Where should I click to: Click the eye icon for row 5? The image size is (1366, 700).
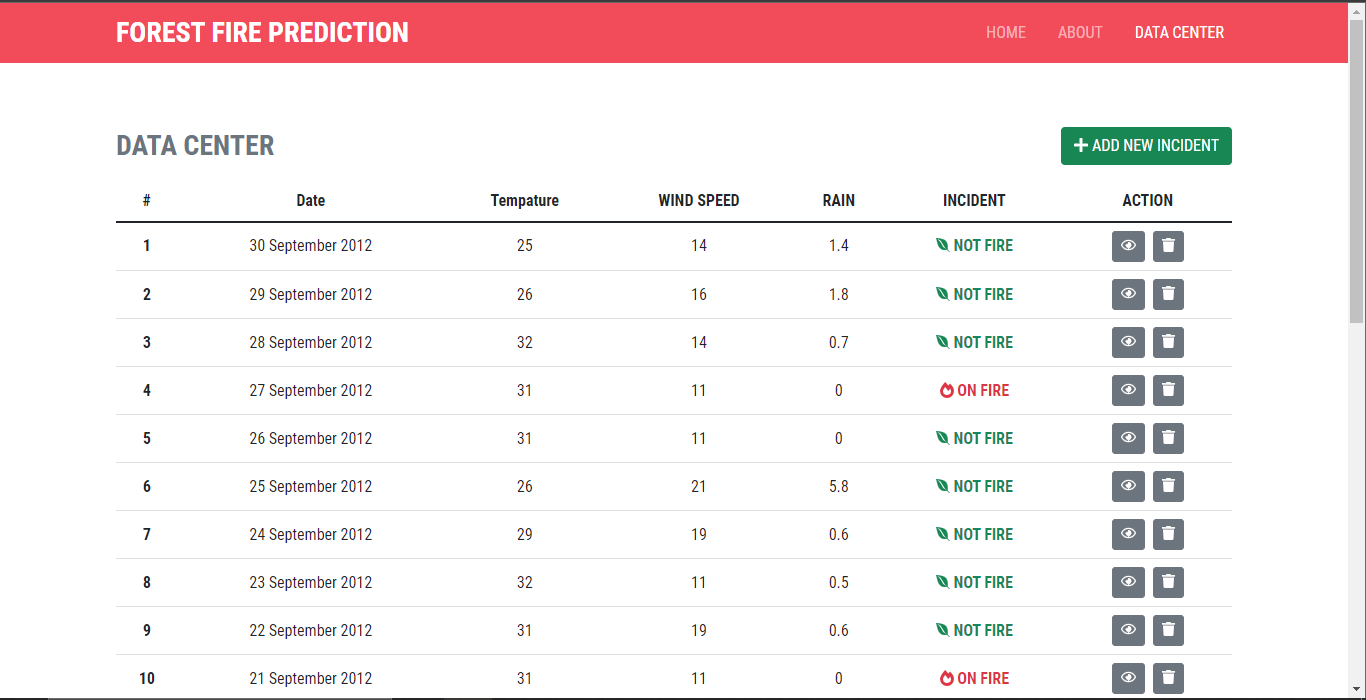(1128, 438)
